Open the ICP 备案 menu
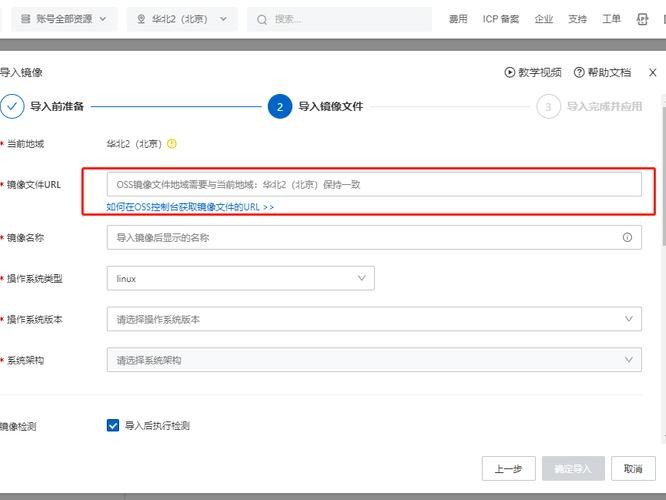 [x=501, y=19]
